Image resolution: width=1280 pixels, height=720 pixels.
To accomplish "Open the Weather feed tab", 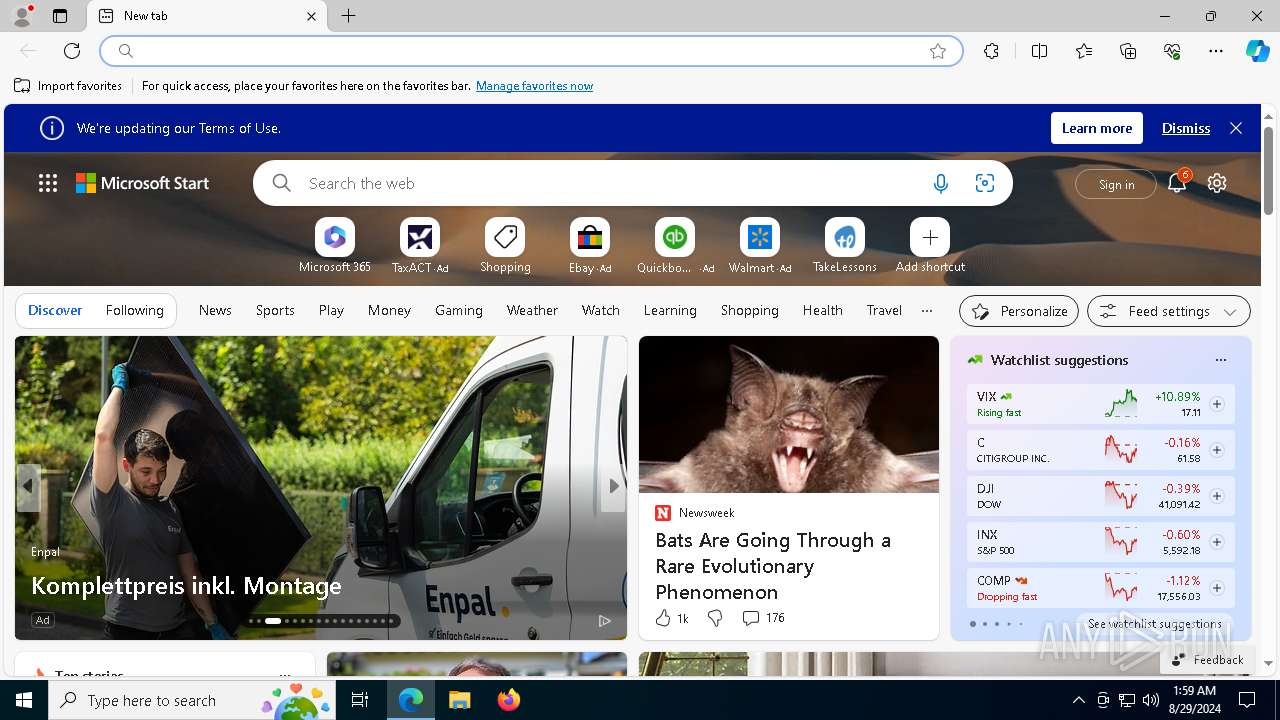I will (x=532, y=310).
